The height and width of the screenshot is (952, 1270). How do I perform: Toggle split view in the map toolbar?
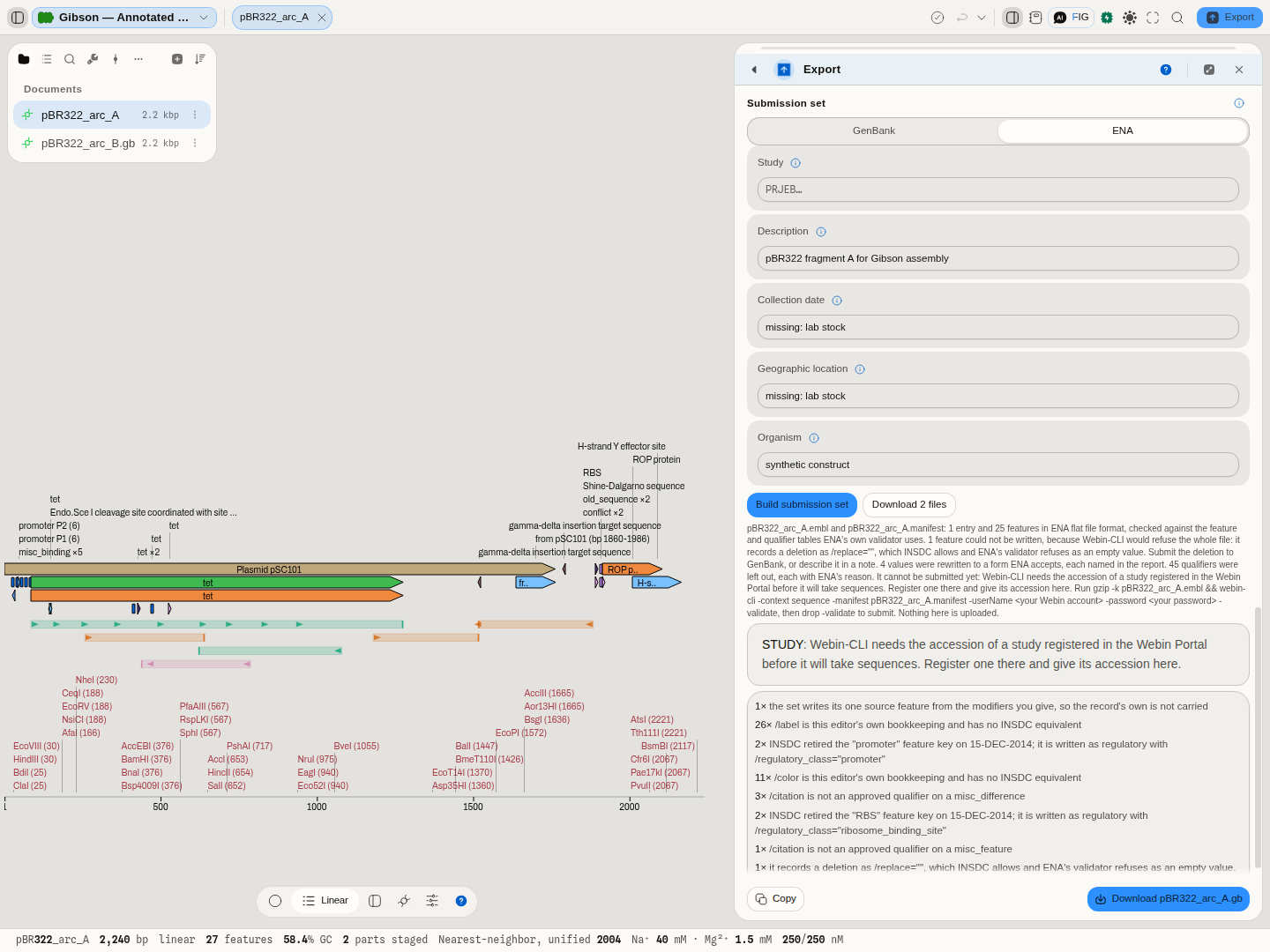tap(375, 901)
